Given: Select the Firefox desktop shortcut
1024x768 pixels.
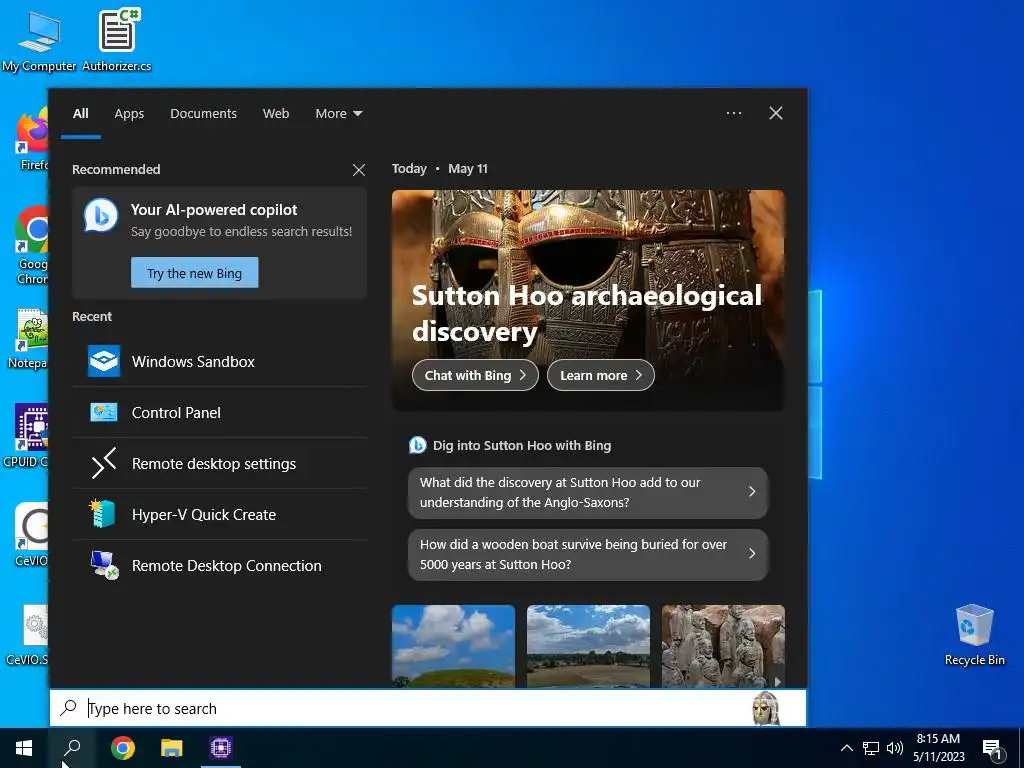Looking at the screenshot, I should tap(31, 140).
